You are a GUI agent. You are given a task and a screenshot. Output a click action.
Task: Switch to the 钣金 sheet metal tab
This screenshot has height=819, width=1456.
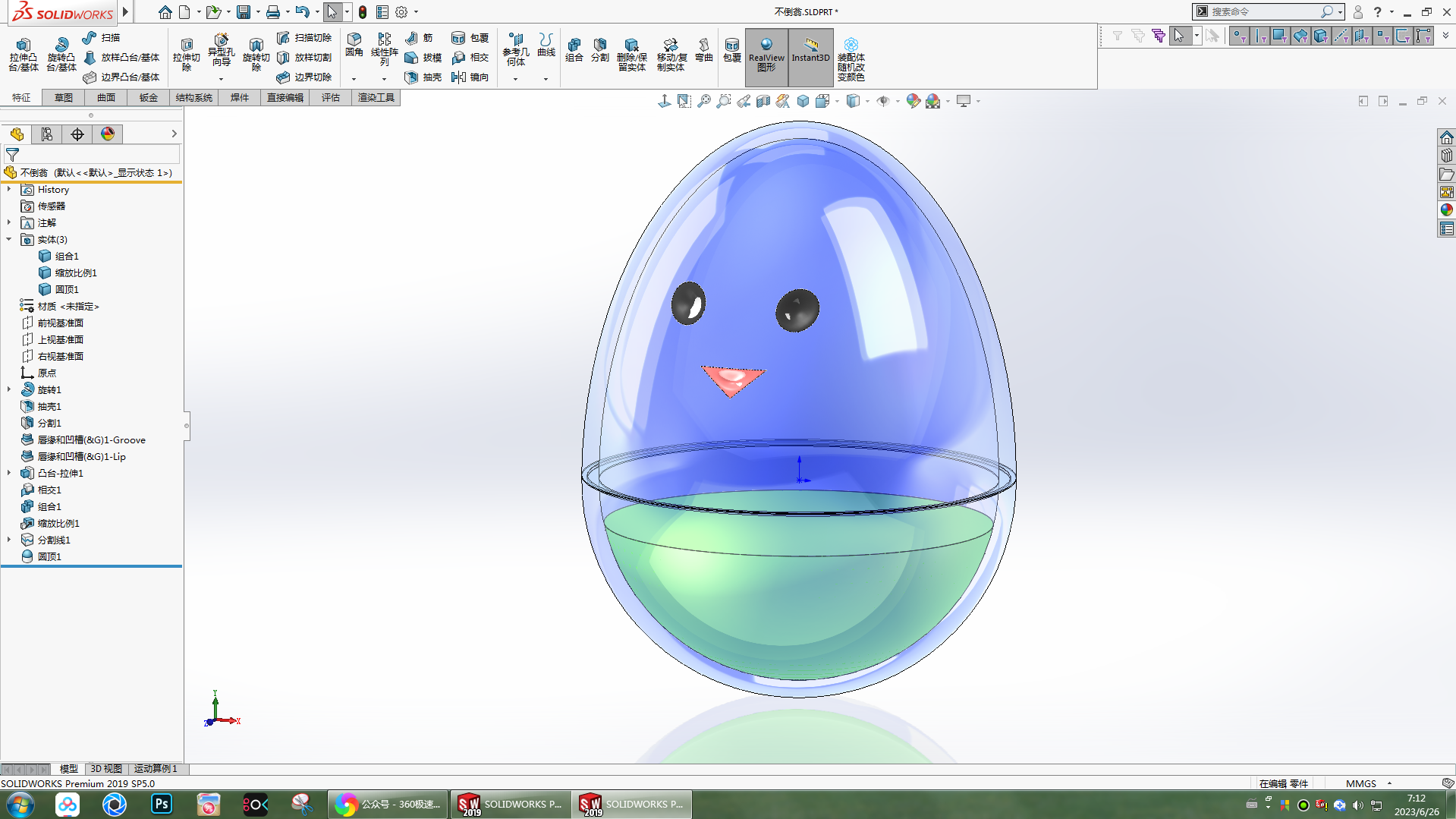(x=149, y=97)
